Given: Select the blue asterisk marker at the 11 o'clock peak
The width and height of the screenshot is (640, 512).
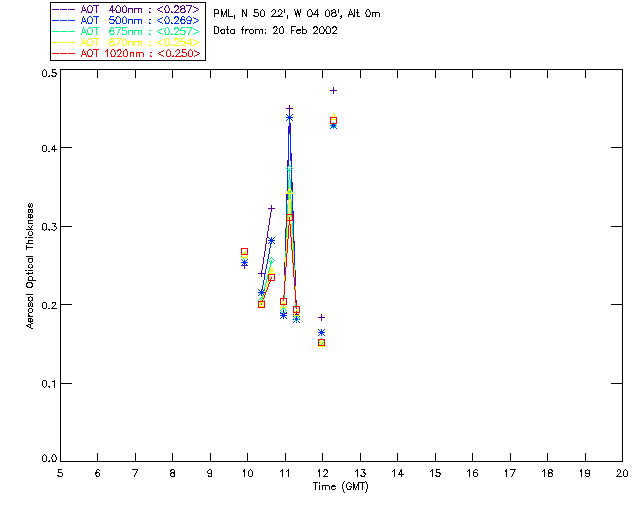Looking at the screenshot, I should click(x=289, y=118).
